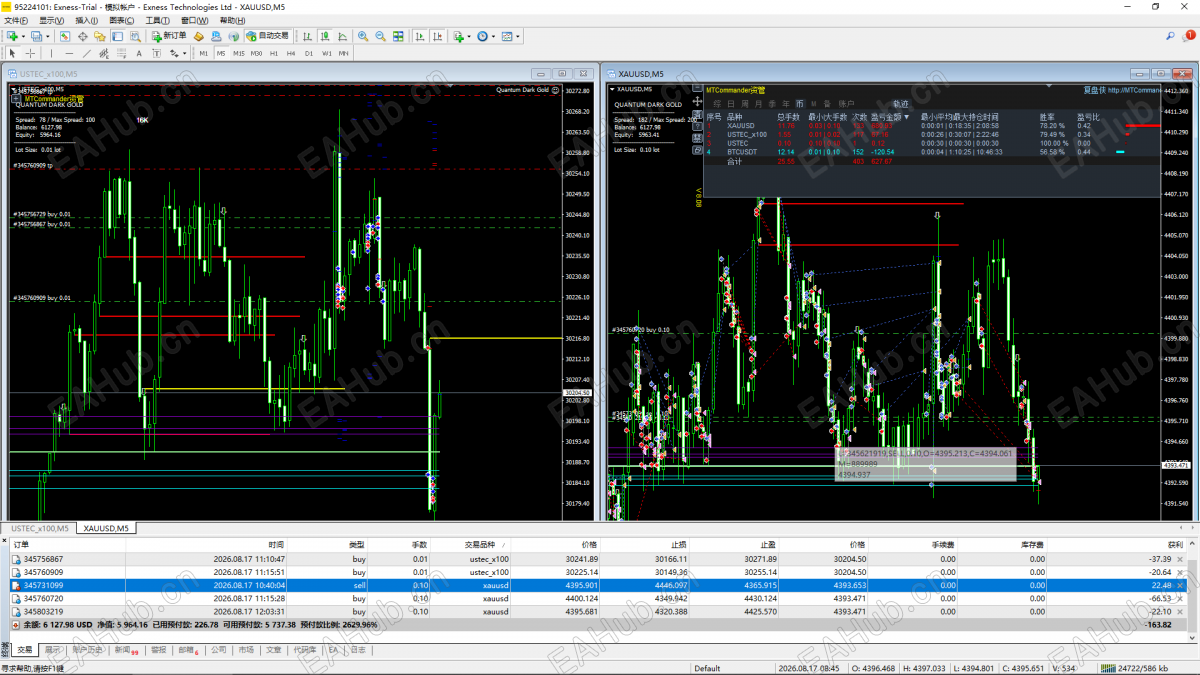
Task: Switch to M1 timeframe
Action: [203, 52]
